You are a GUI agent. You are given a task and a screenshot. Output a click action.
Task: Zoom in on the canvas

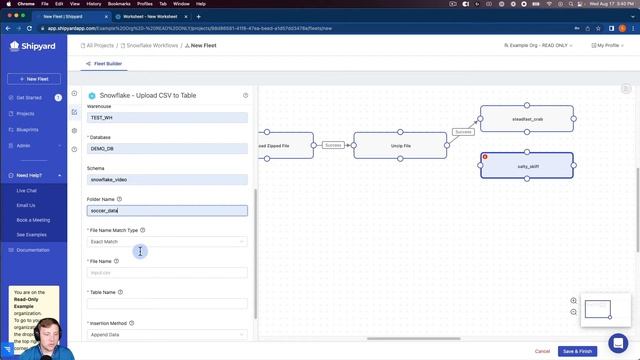click(573, 301)
